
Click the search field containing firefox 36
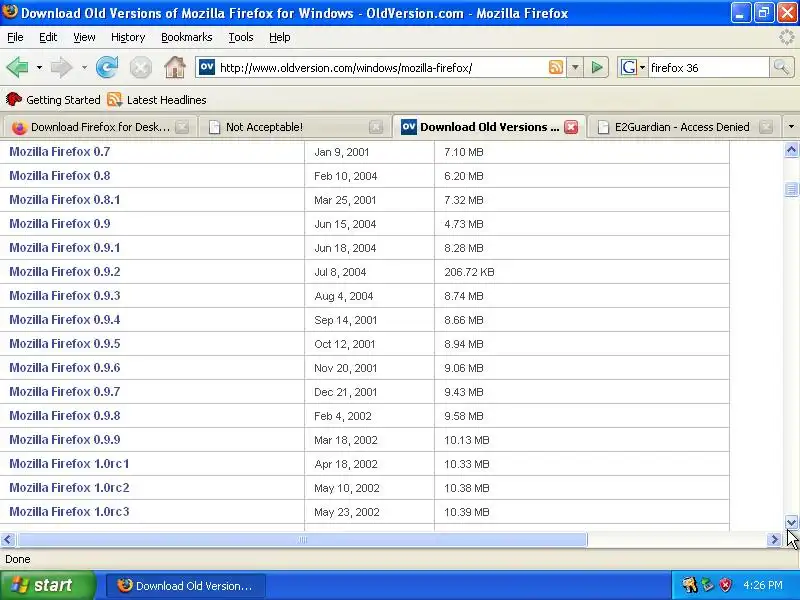coord(708,67)
